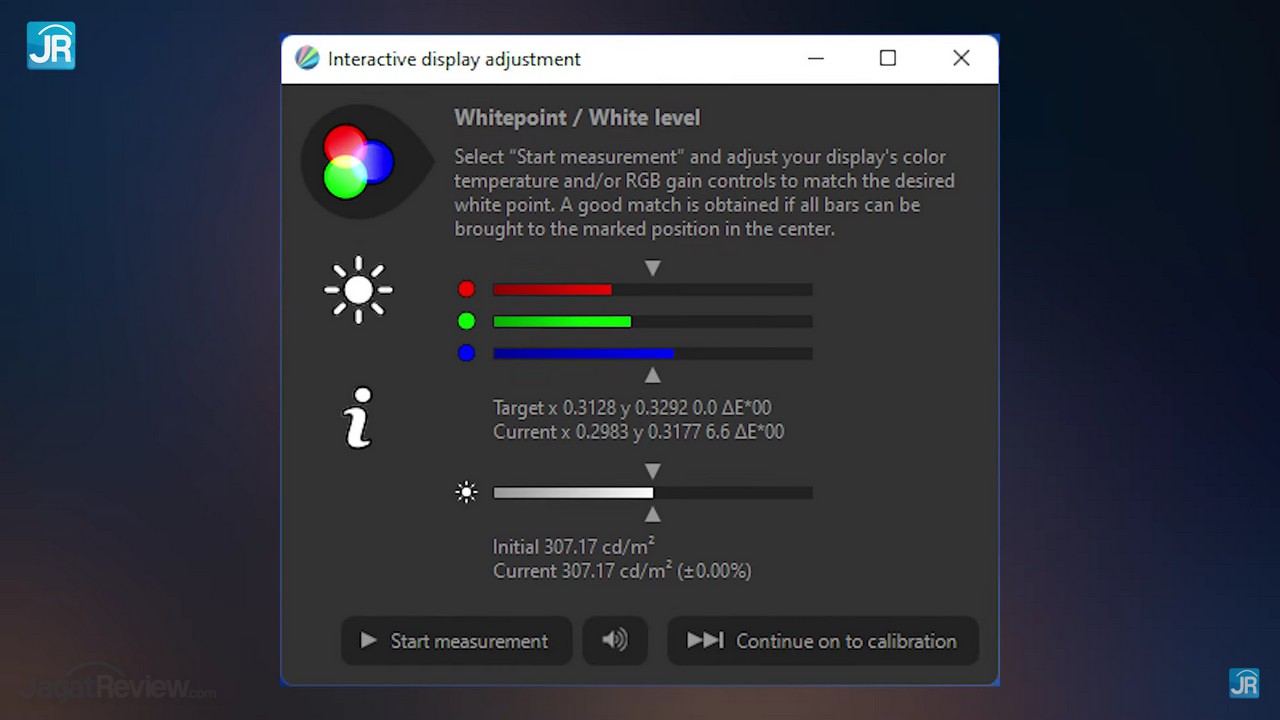Click the green gain level bar
Screen dimensions: 1280x720
[x=652, y=322]
